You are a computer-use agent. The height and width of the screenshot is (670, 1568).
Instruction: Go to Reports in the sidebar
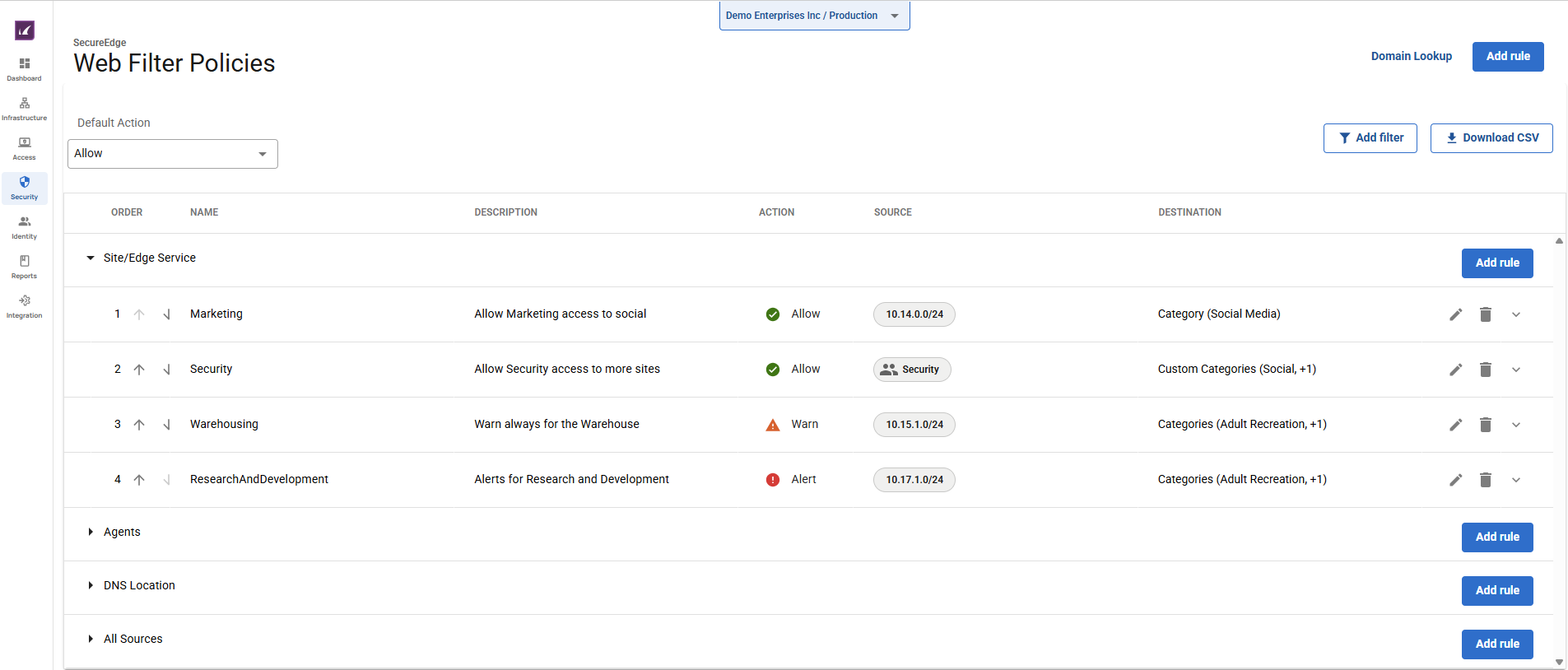[25, 267]
